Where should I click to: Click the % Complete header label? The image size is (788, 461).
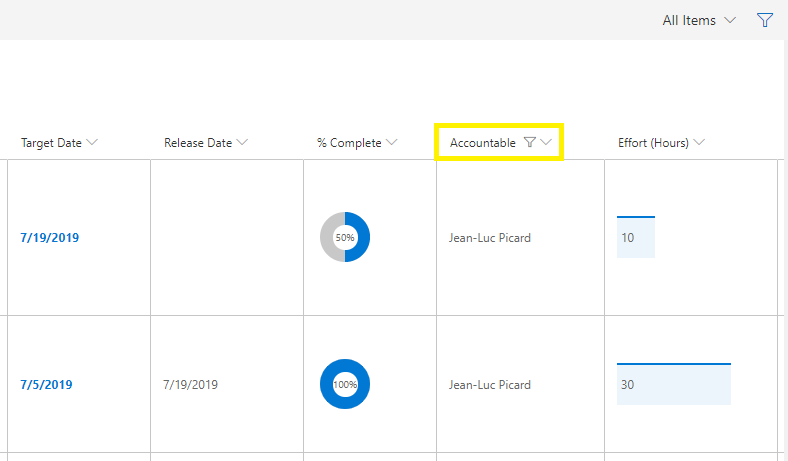(348, 143)
